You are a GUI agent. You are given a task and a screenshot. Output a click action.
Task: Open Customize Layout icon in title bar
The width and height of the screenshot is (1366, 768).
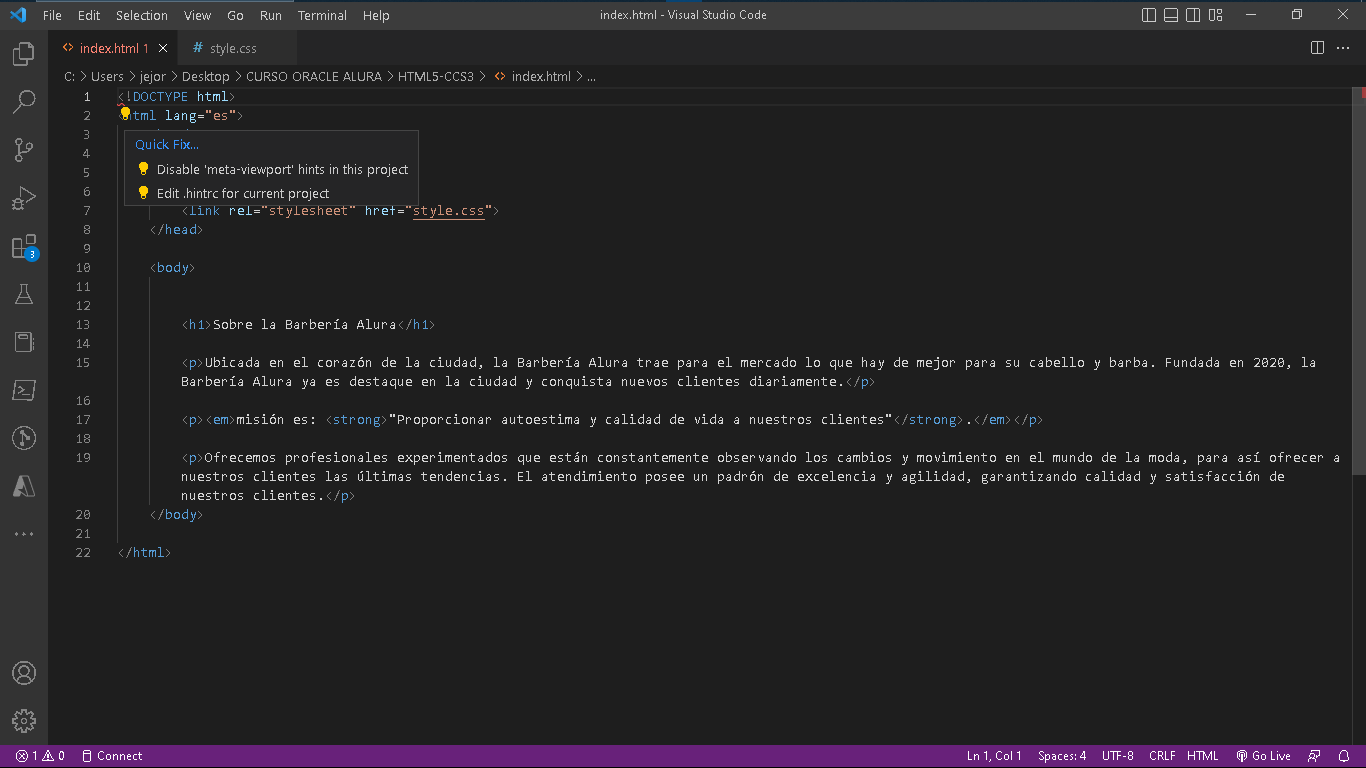tap(1216, 15)
